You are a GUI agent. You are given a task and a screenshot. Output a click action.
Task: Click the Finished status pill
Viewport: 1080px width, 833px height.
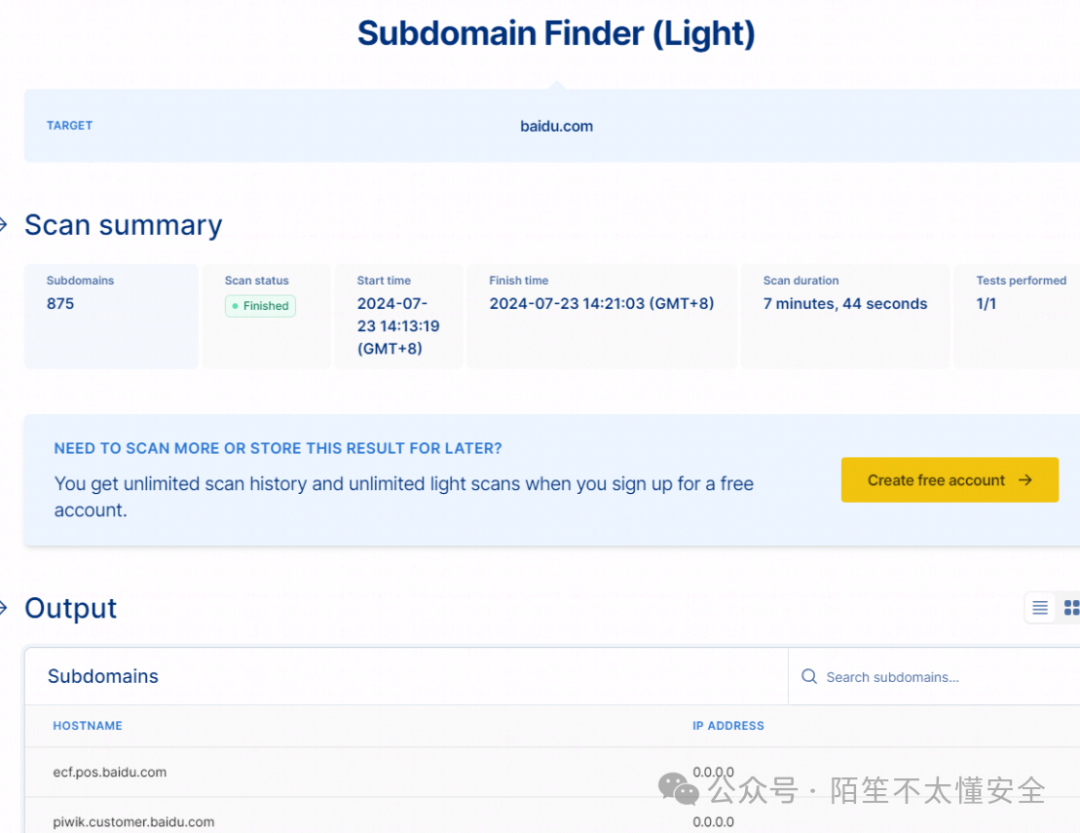click(x=260, y=306)
